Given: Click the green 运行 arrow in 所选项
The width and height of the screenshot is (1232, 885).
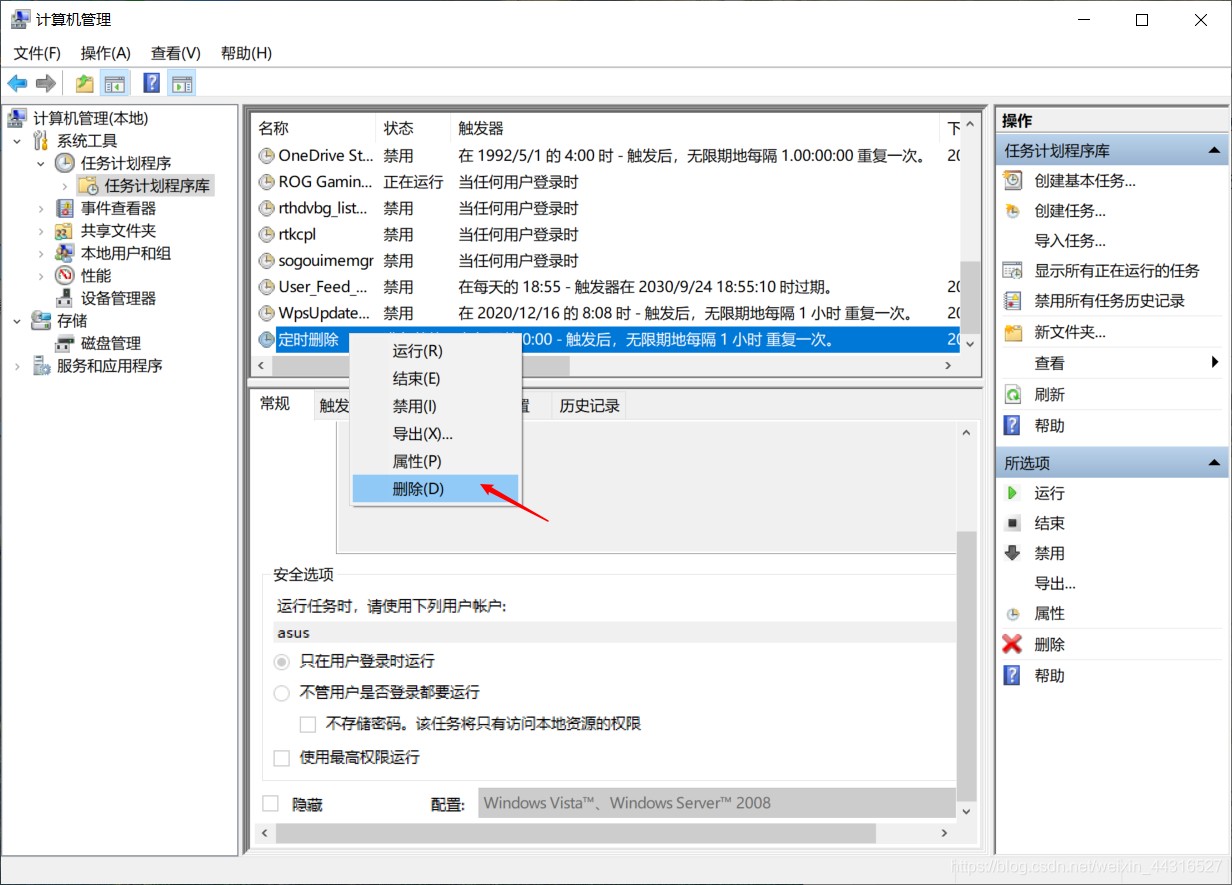Looking at the screenshot, I should (x=1013, y=493).
